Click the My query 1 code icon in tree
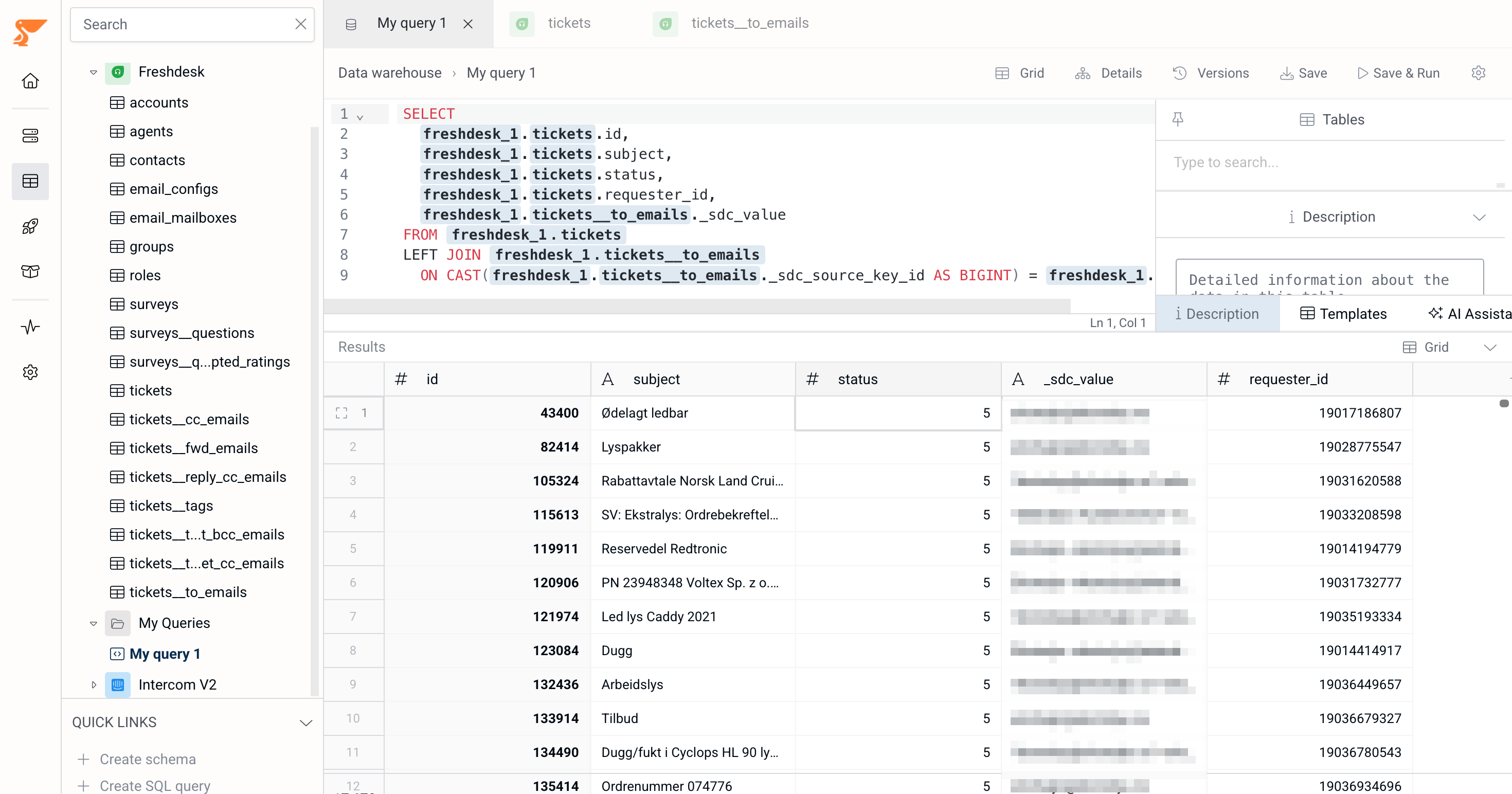Screen dimensions: 1512x794 (117, 654)
